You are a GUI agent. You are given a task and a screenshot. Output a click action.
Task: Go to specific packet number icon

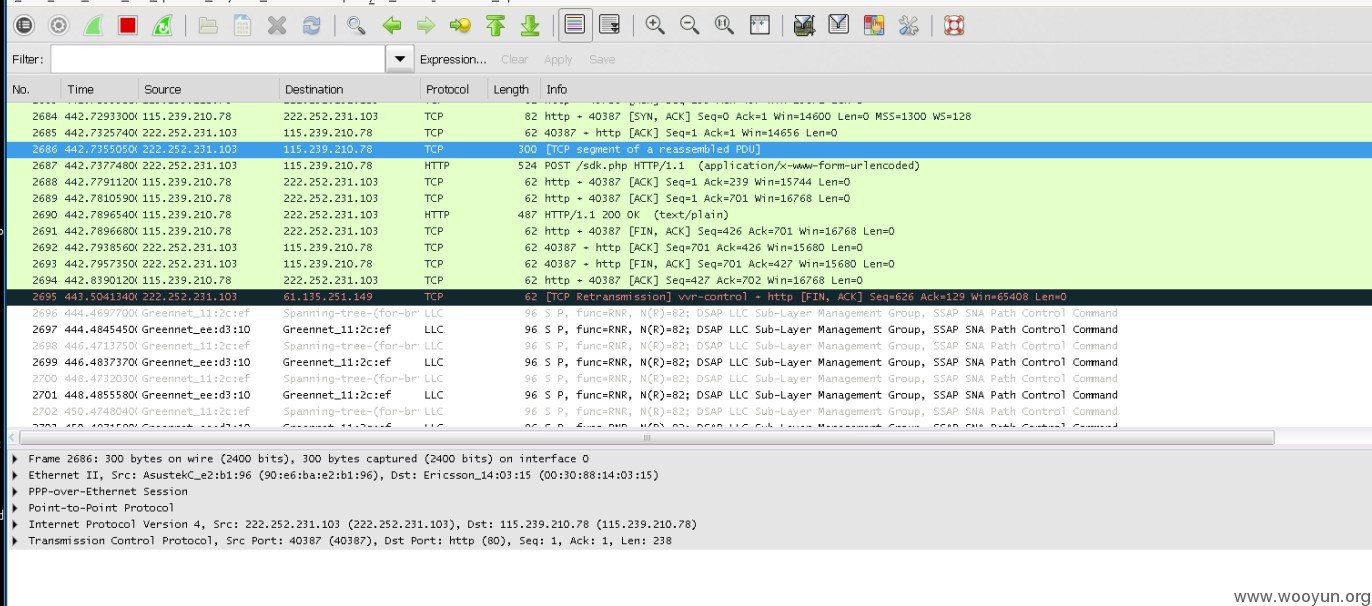460,25
